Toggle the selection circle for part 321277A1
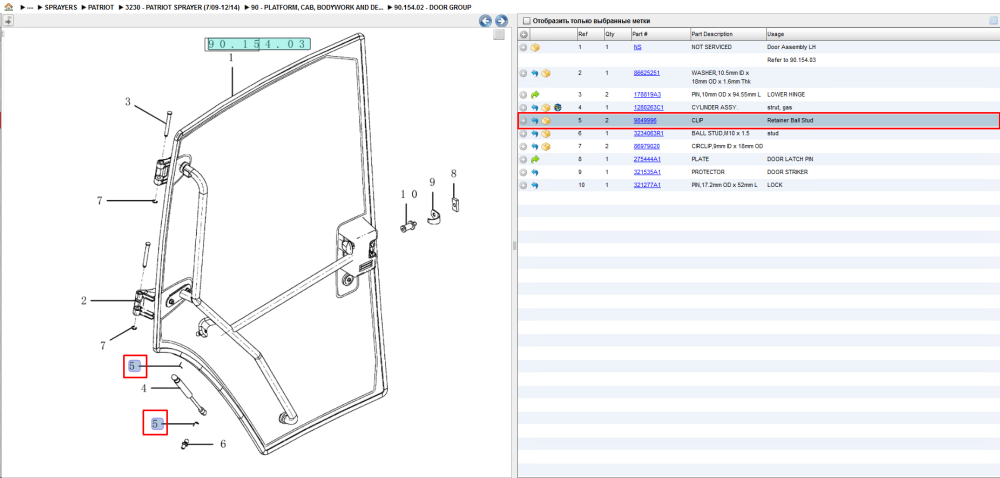Screen dimensions: 1000x478 point(524,185)
